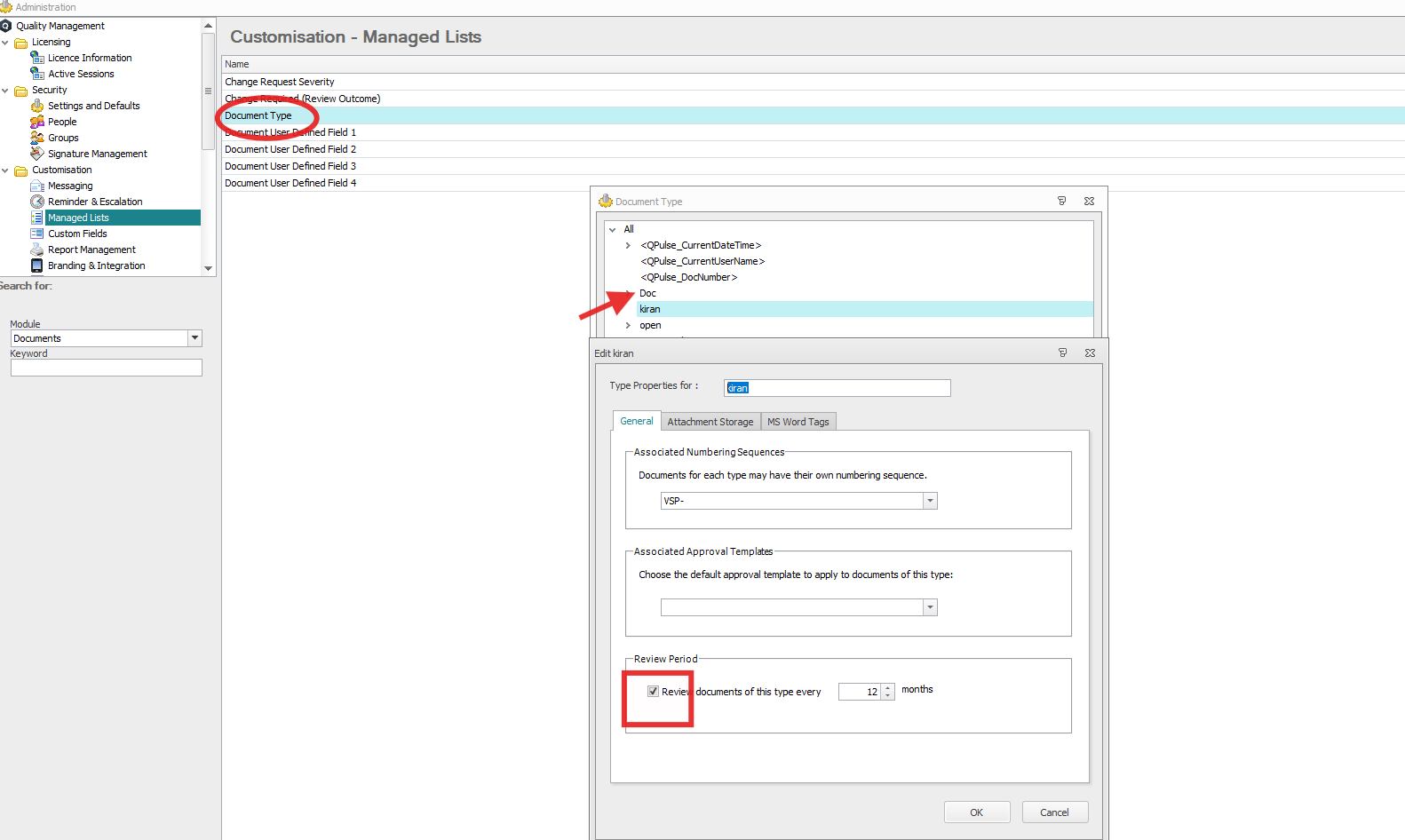
Task: Select <QPulse_CurrentUserName> in the tree
Action: (x=702, y=261)
